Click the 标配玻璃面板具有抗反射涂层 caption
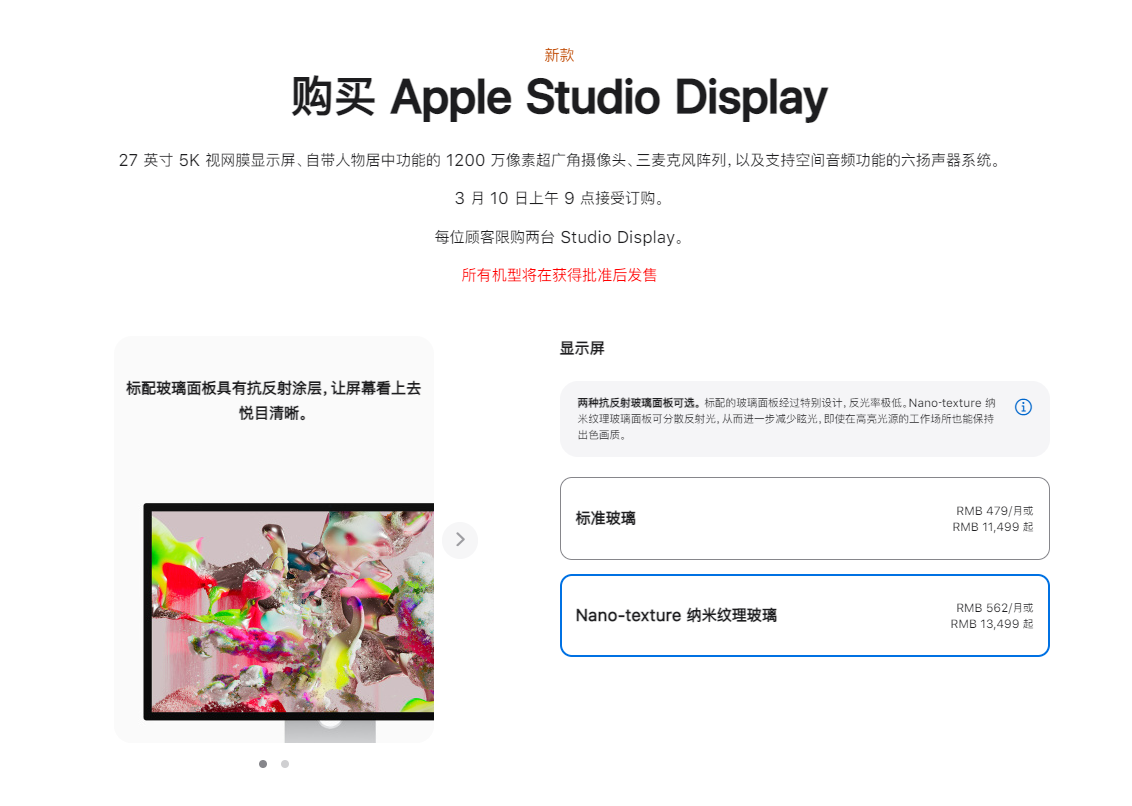Image resolution: width=1132 pixels, height=806 pixels. 274,401
